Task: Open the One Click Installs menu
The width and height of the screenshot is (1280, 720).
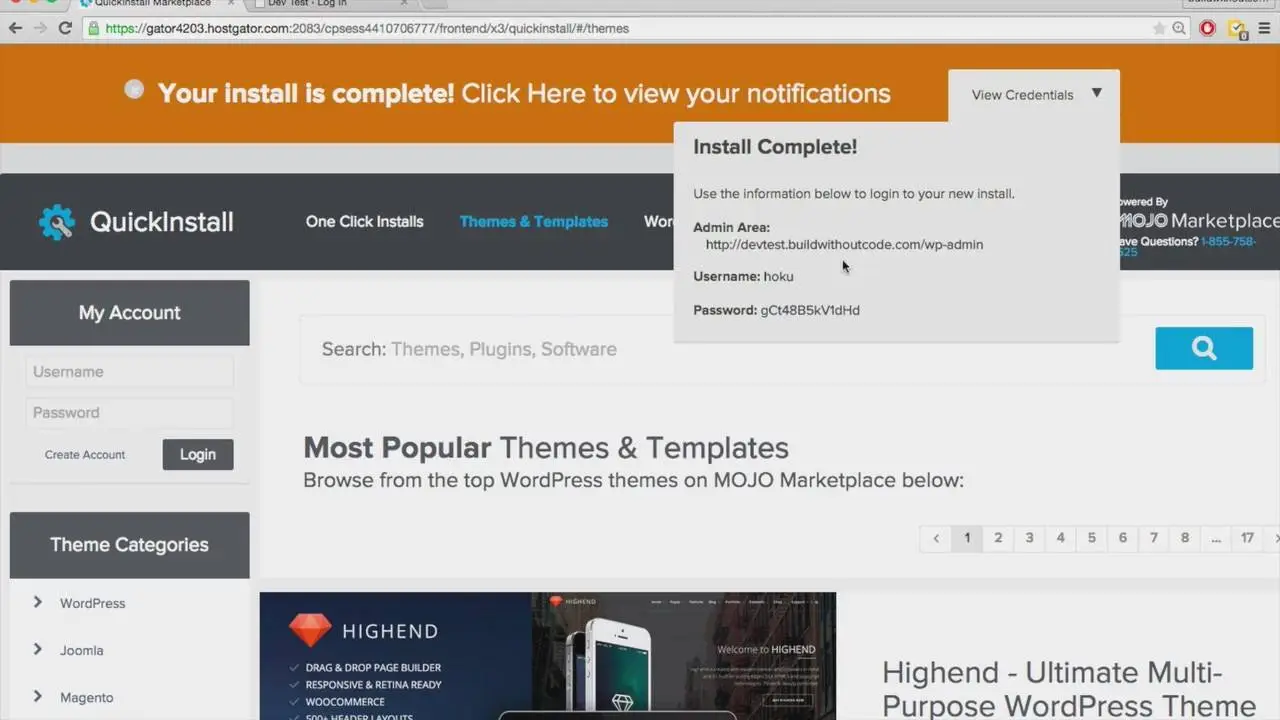Action: click(x=364, y=221)
